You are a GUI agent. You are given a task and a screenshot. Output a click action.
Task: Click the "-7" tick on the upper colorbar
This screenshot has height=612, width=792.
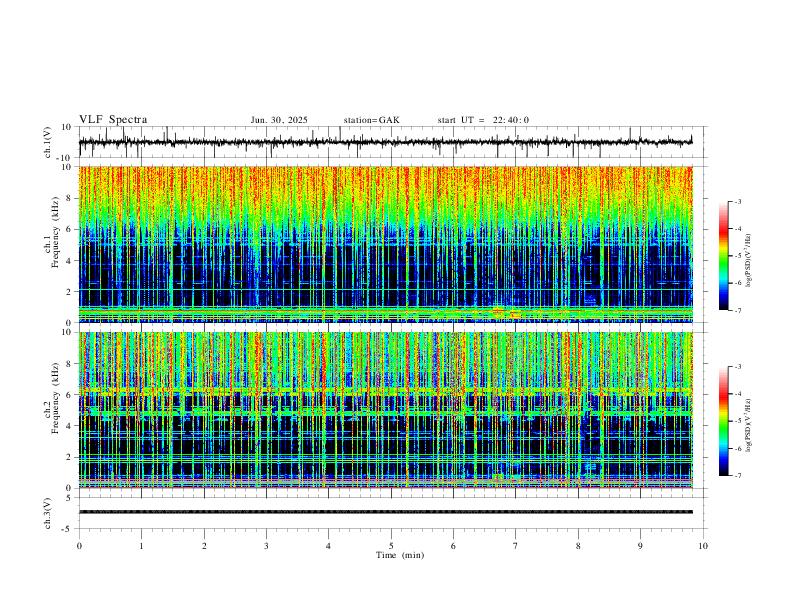(737, 310)
